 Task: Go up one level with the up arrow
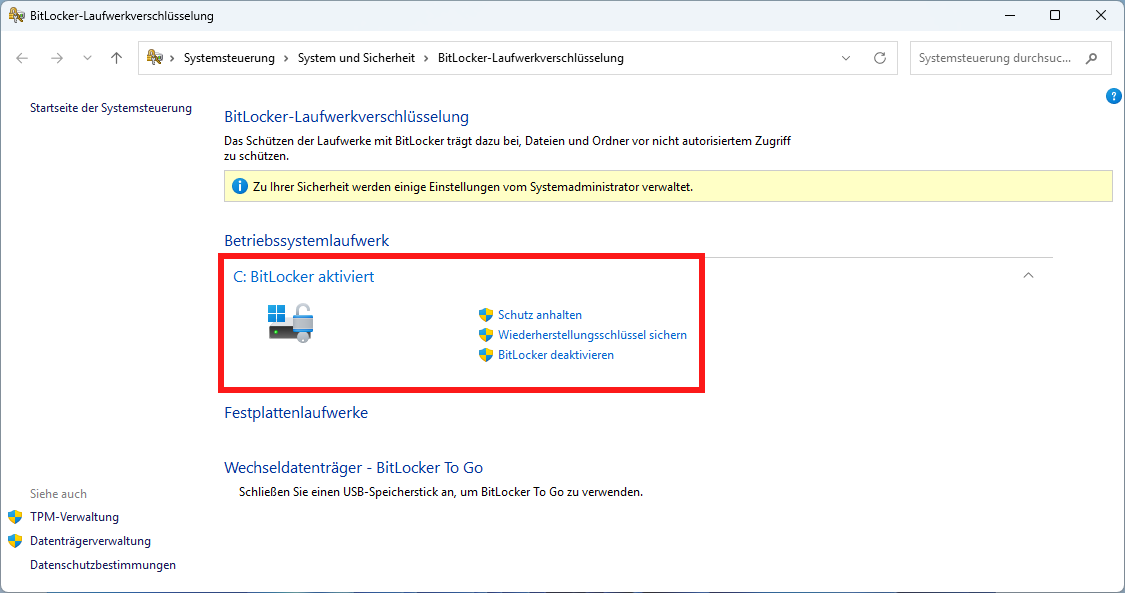(x=116, y=58)
